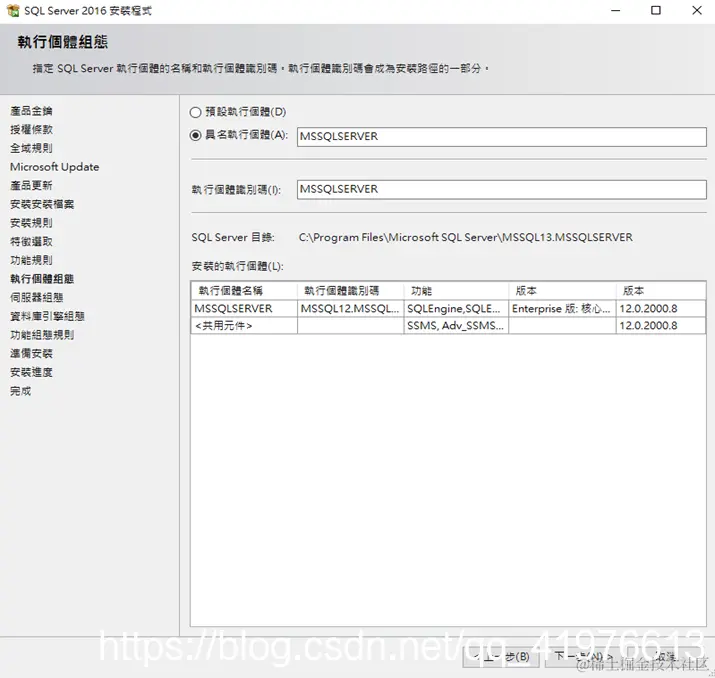Click the SSMS, Adv_SSMS... cell

pos(456,326)
